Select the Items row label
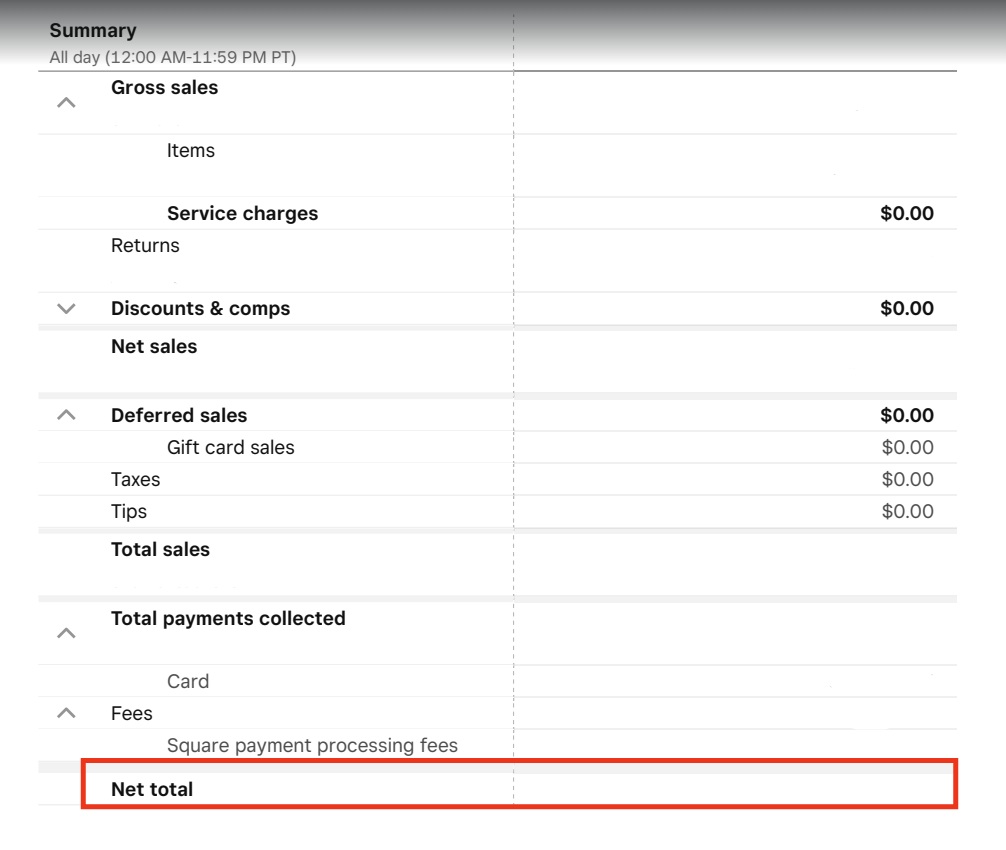 click(190, 151)
